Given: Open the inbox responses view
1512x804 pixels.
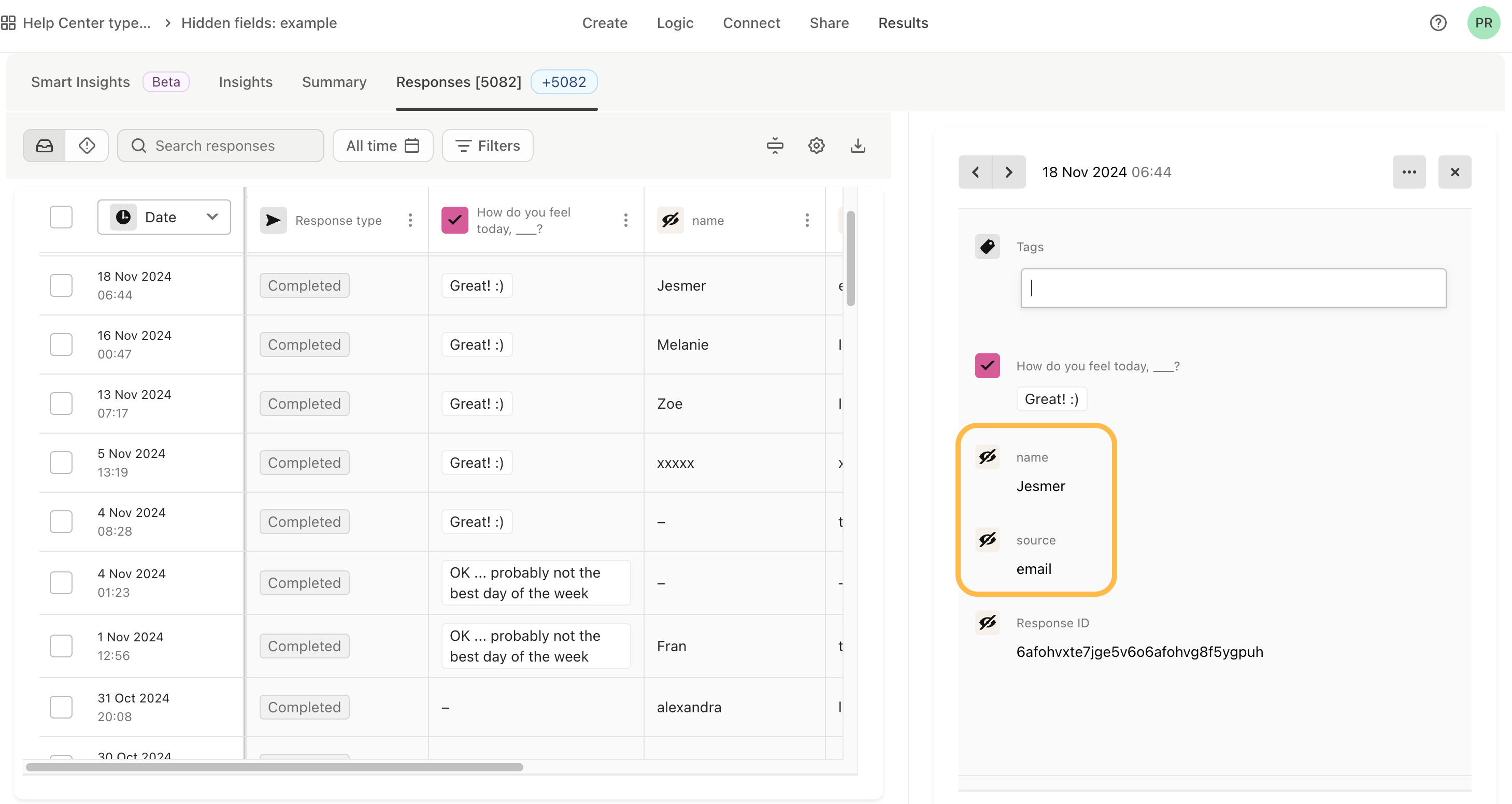Looking at the screenshot, I should (44, 145).
